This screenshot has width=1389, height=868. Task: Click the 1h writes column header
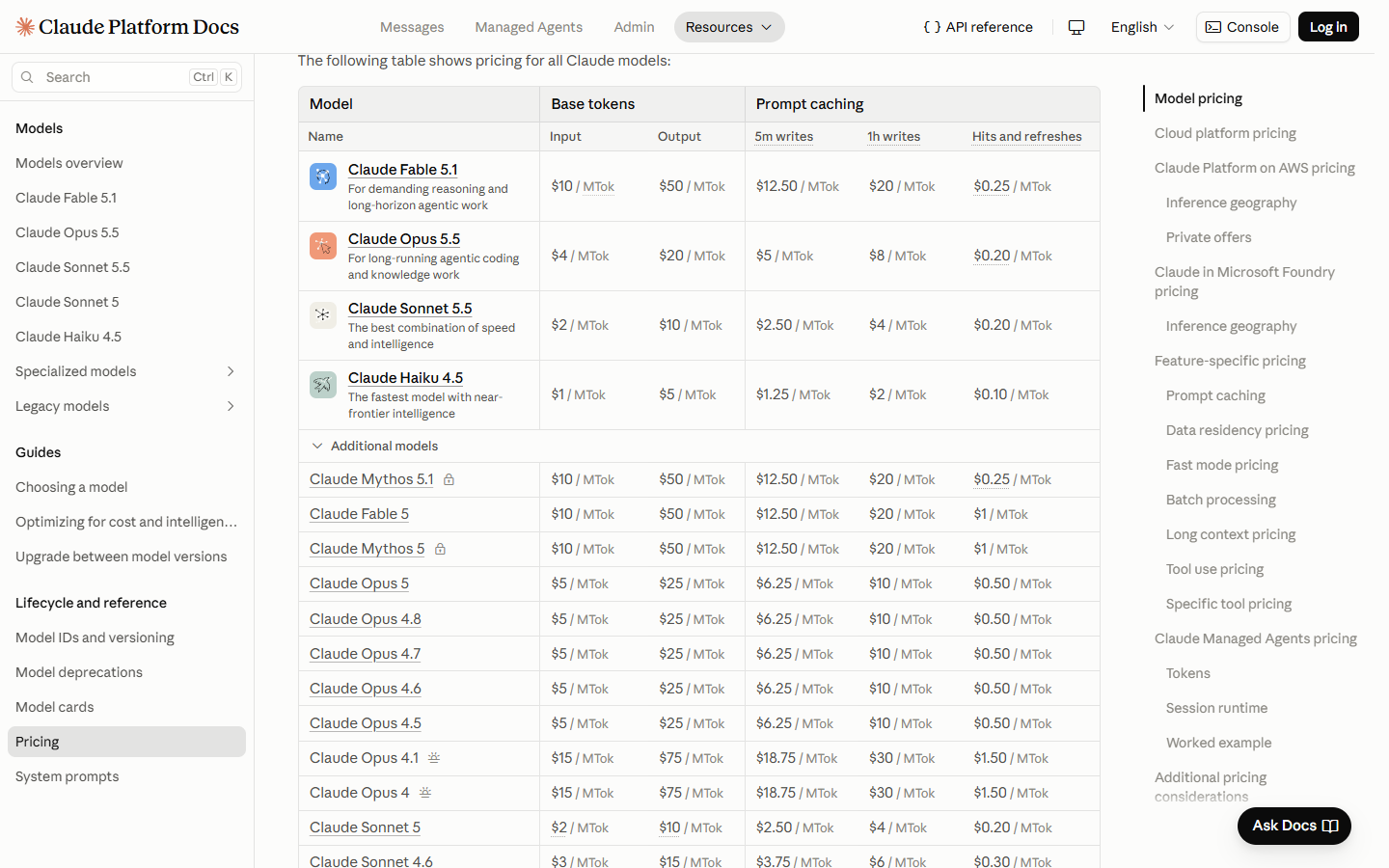pos(893,137)
